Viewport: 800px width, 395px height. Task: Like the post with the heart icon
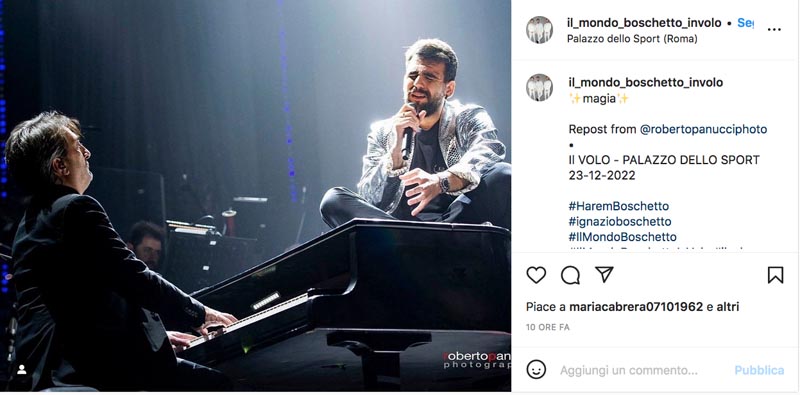point(536,275)
